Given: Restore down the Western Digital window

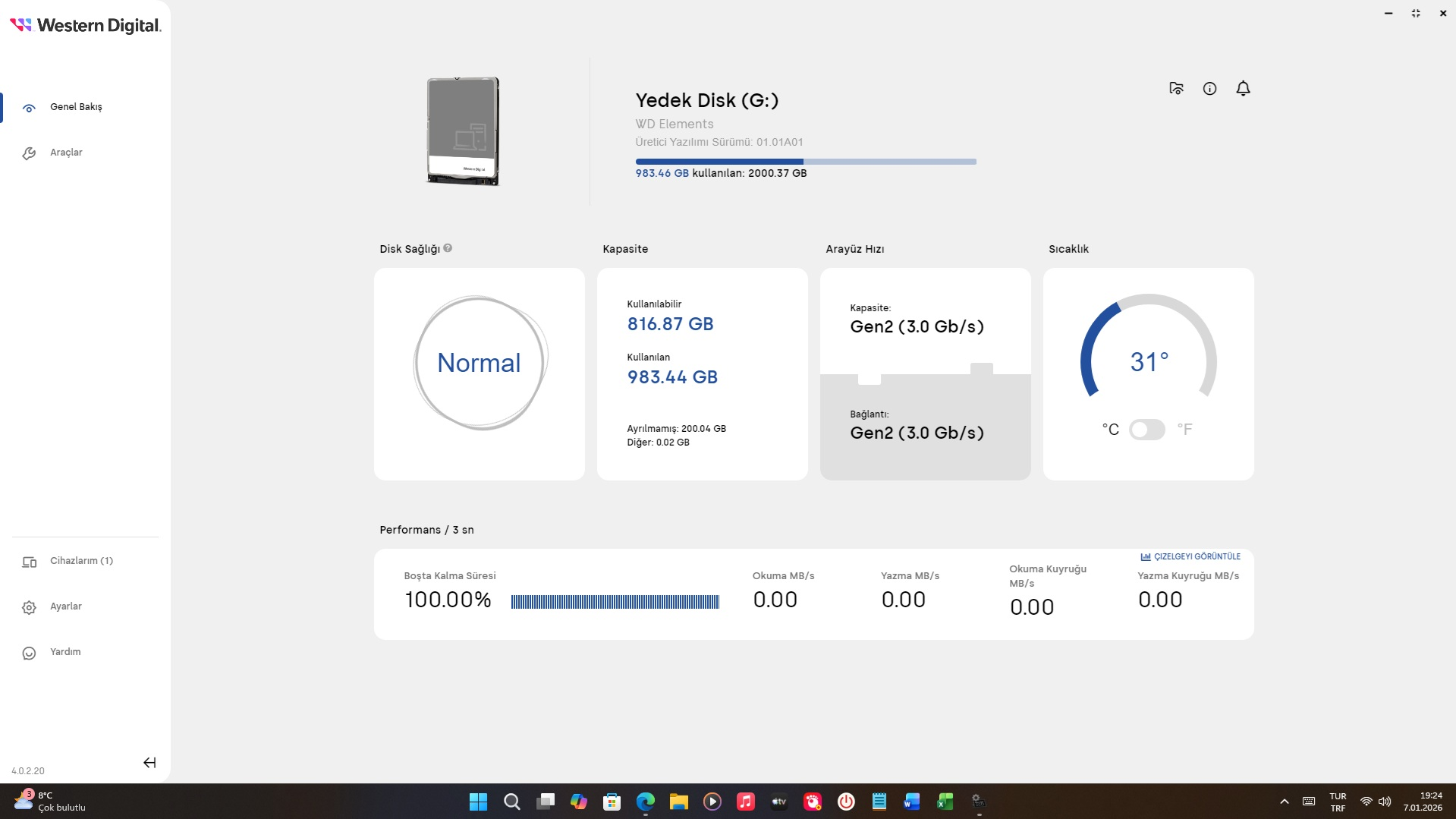Looking at the screenshot, I should coord(1416,13).
